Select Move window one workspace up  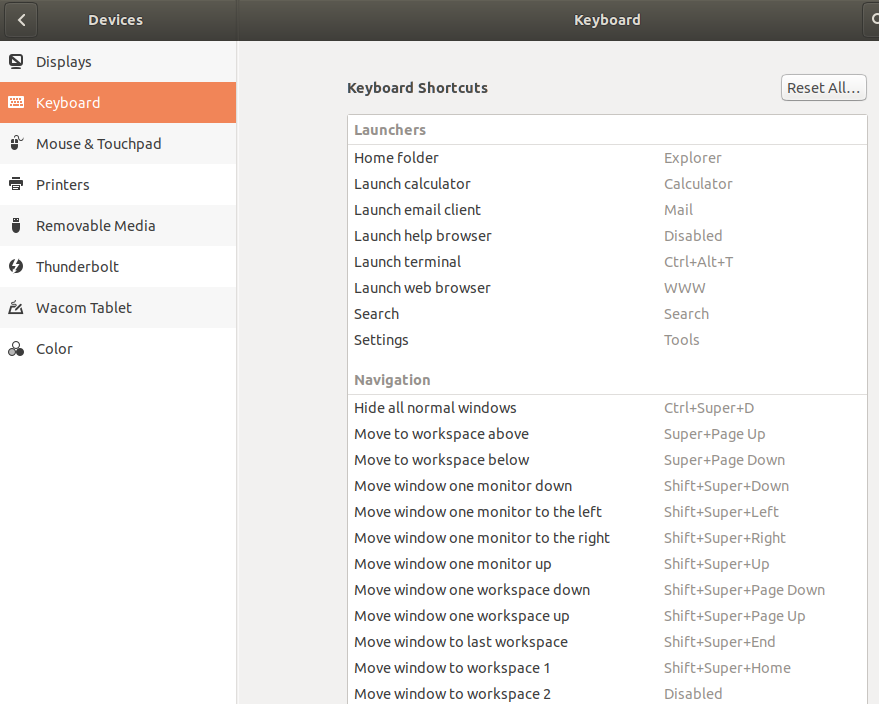pos(607,616)
